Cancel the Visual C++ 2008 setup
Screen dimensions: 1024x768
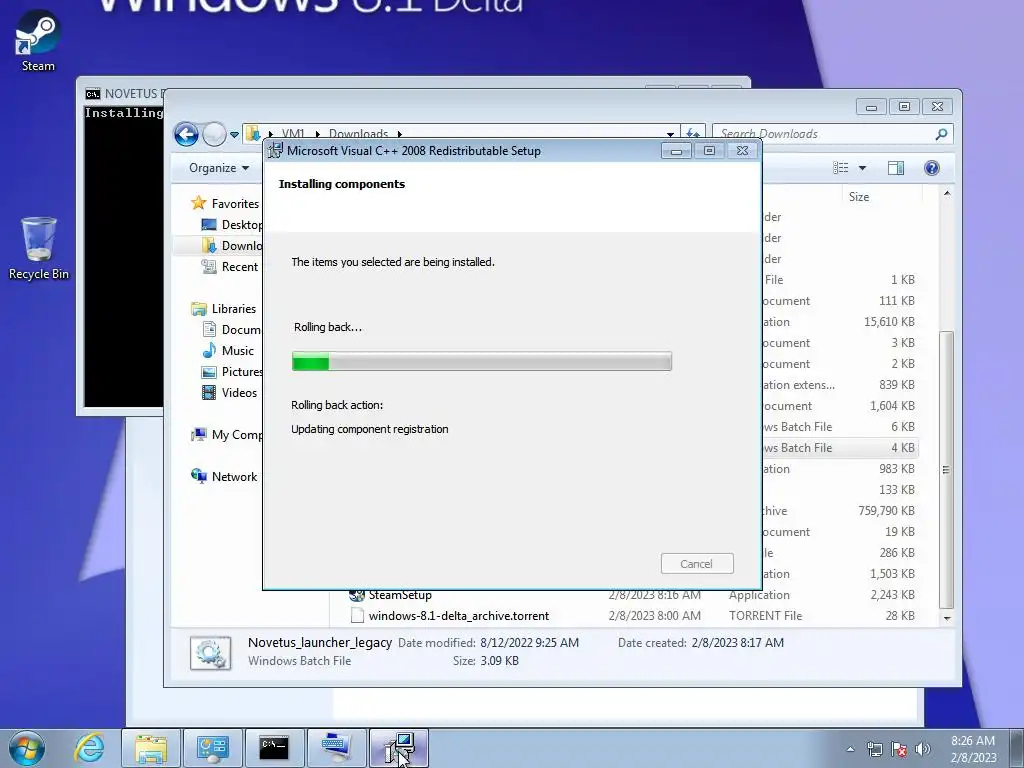tap(697, 564)
